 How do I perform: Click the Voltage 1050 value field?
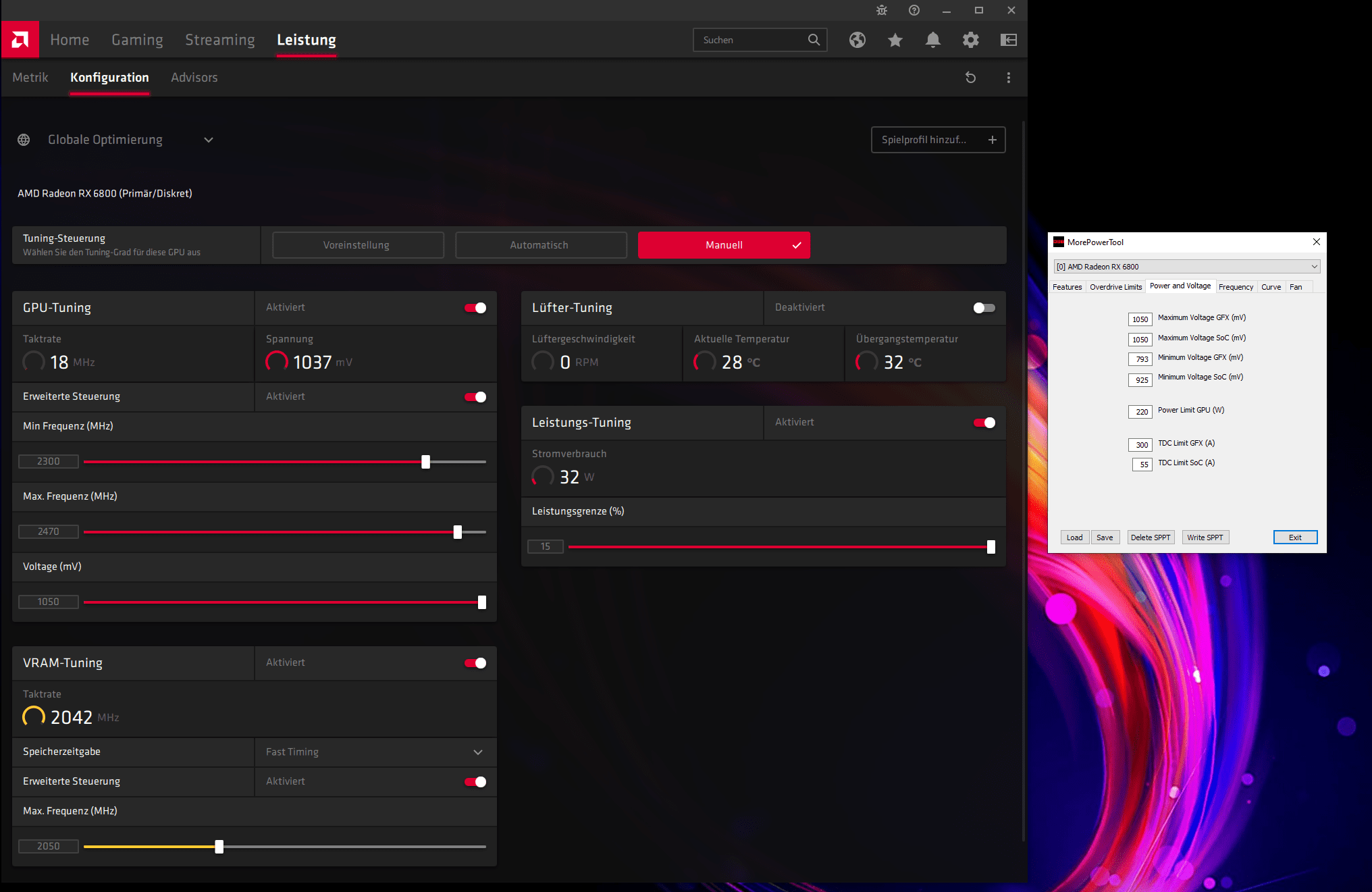(49, 602)
